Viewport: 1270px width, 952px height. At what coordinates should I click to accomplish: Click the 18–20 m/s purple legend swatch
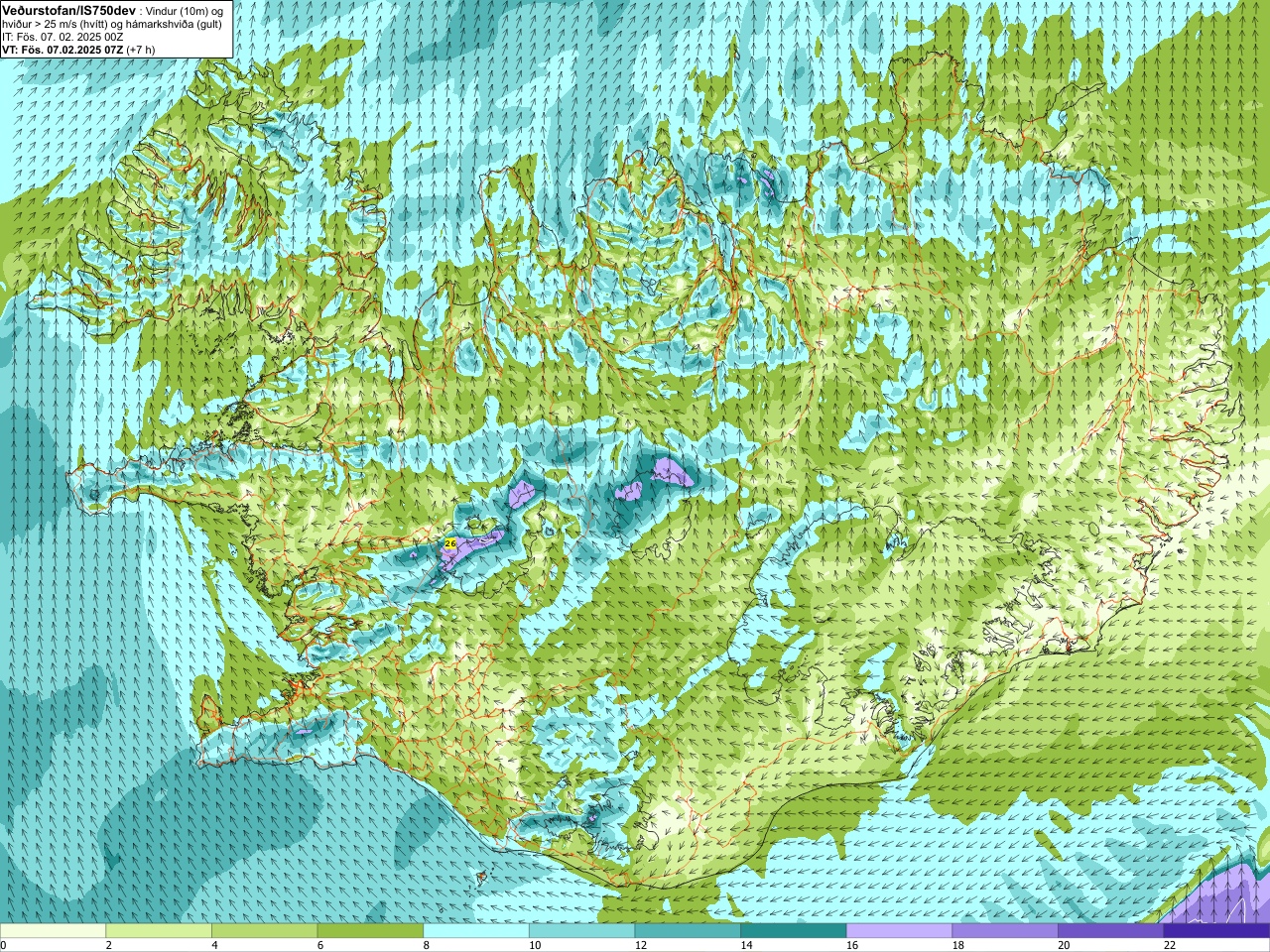pyautogui.click(x=1005, y=931)
